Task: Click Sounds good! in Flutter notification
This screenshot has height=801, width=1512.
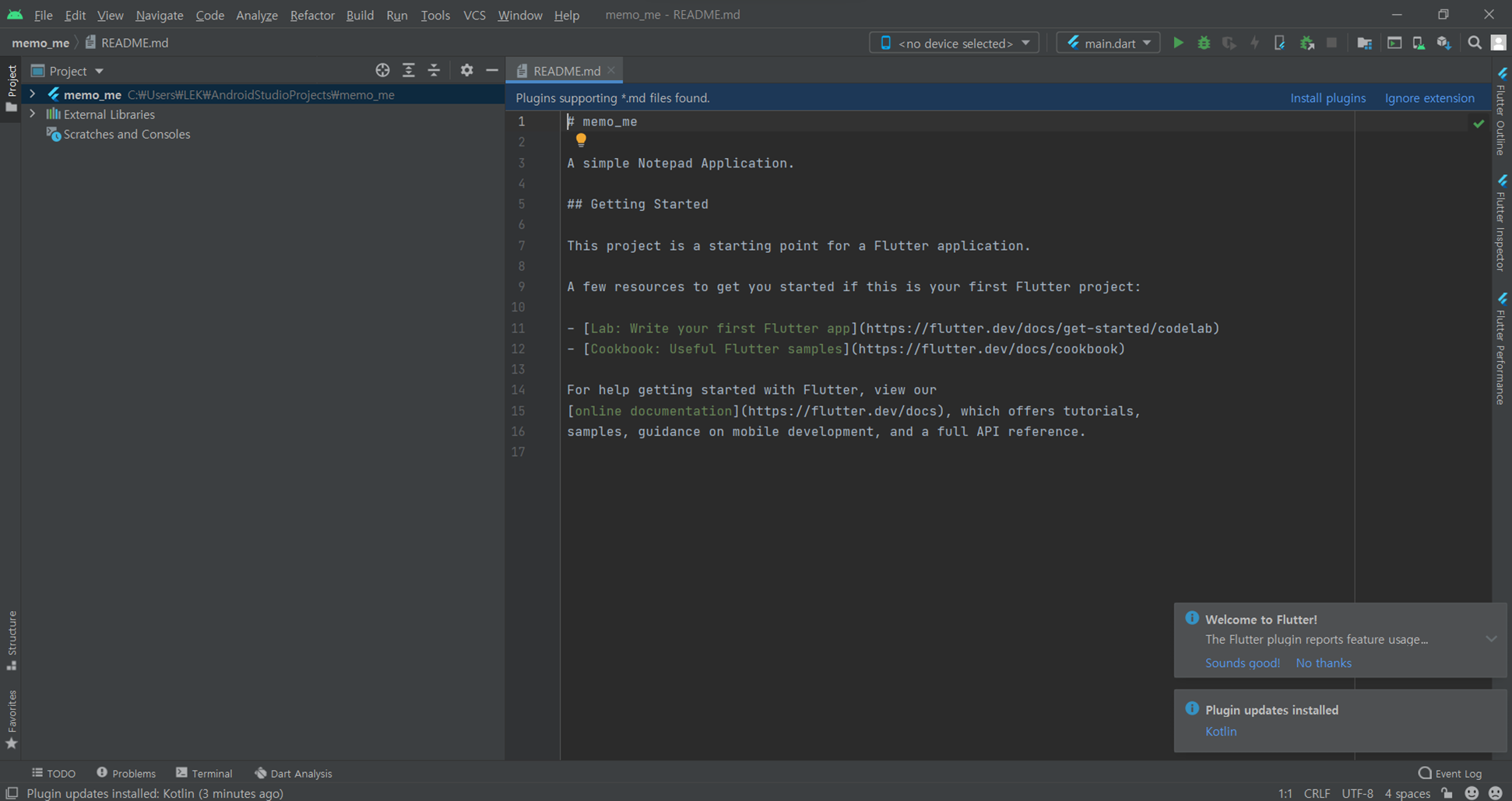Action: click(x=1243, y=662)
